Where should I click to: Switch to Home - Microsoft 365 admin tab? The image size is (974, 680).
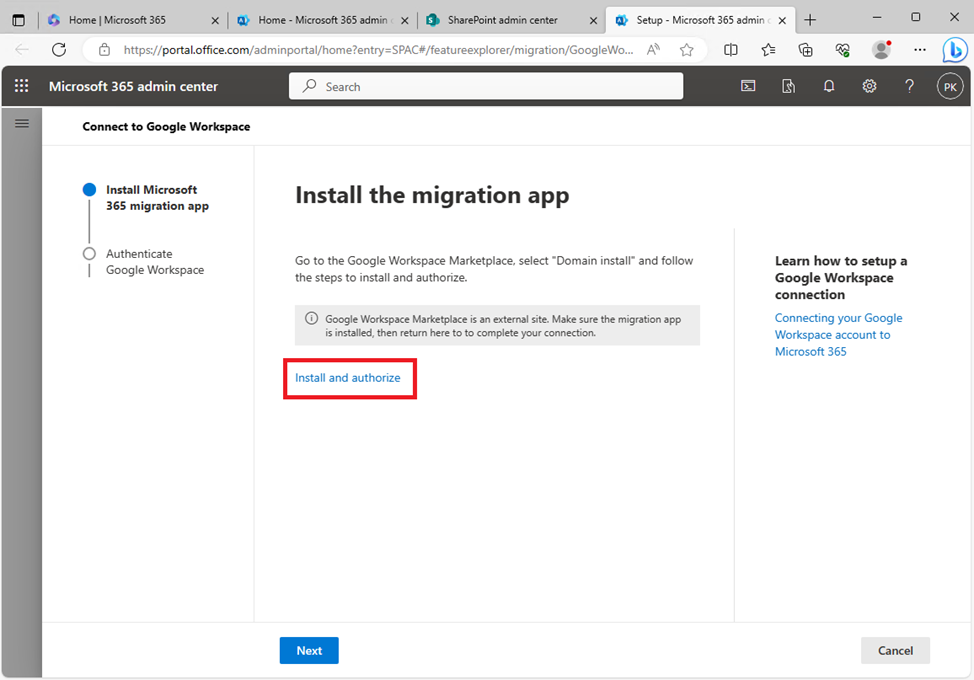pyautogui.click(x=323, y=20)
